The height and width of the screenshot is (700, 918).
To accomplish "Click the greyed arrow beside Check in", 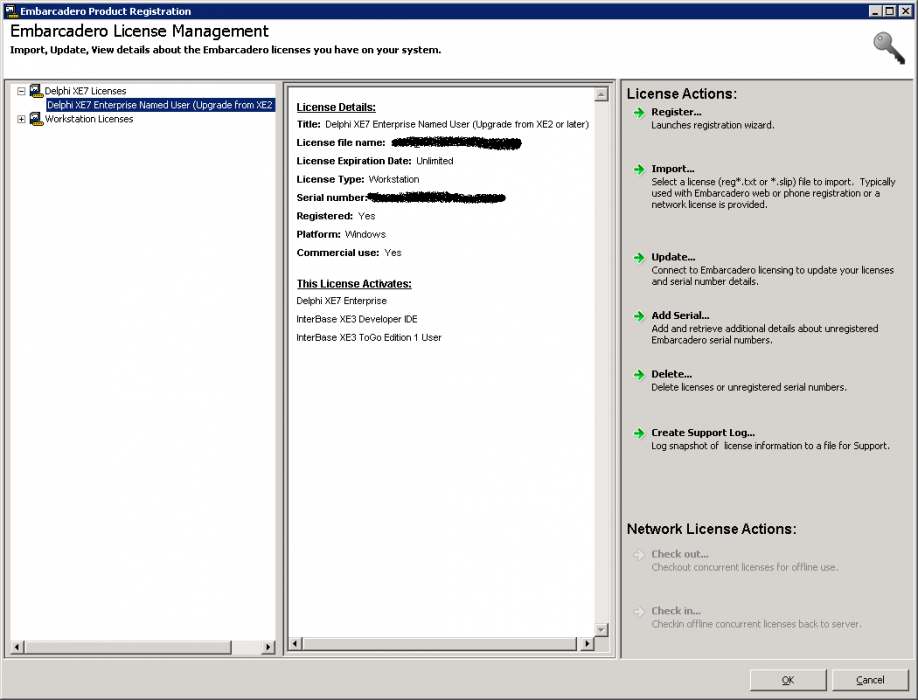I will (x=639, y=611).
